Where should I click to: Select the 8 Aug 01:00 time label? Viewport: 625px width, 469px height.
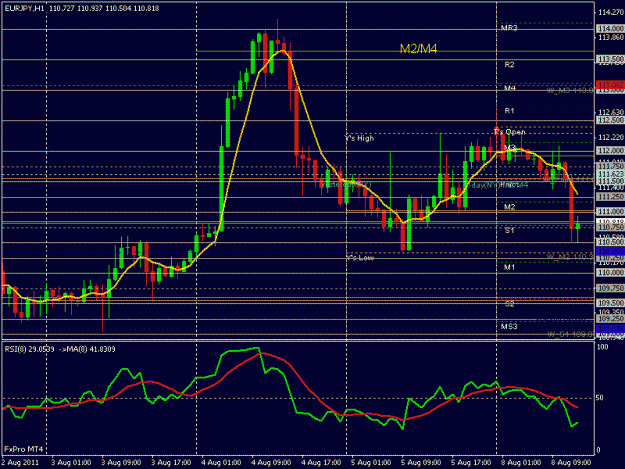(x=521, y=463)
